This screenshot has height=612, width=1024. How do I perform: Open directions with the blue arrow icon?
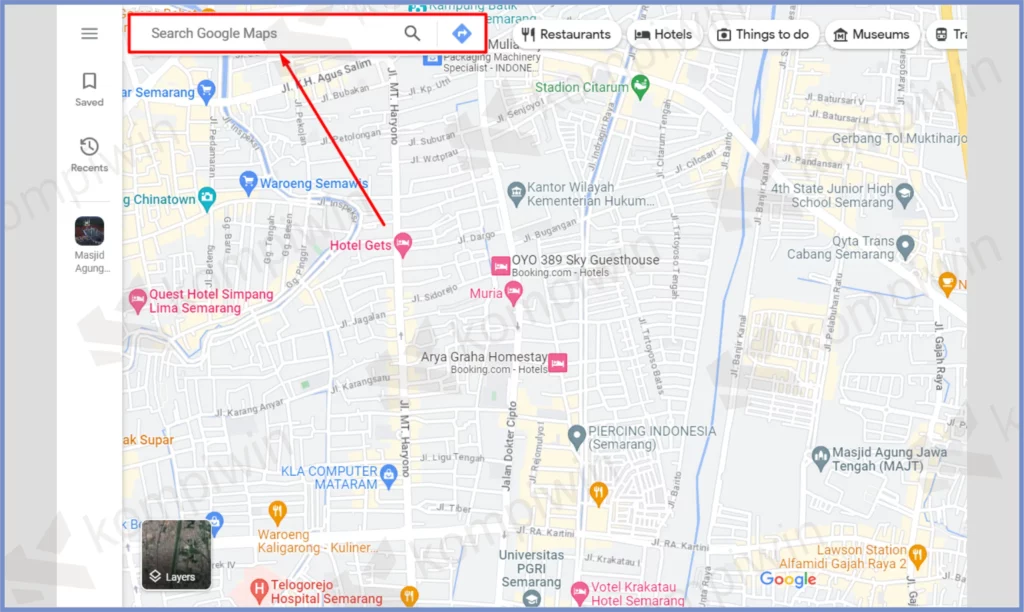click(x=462, y=33)
